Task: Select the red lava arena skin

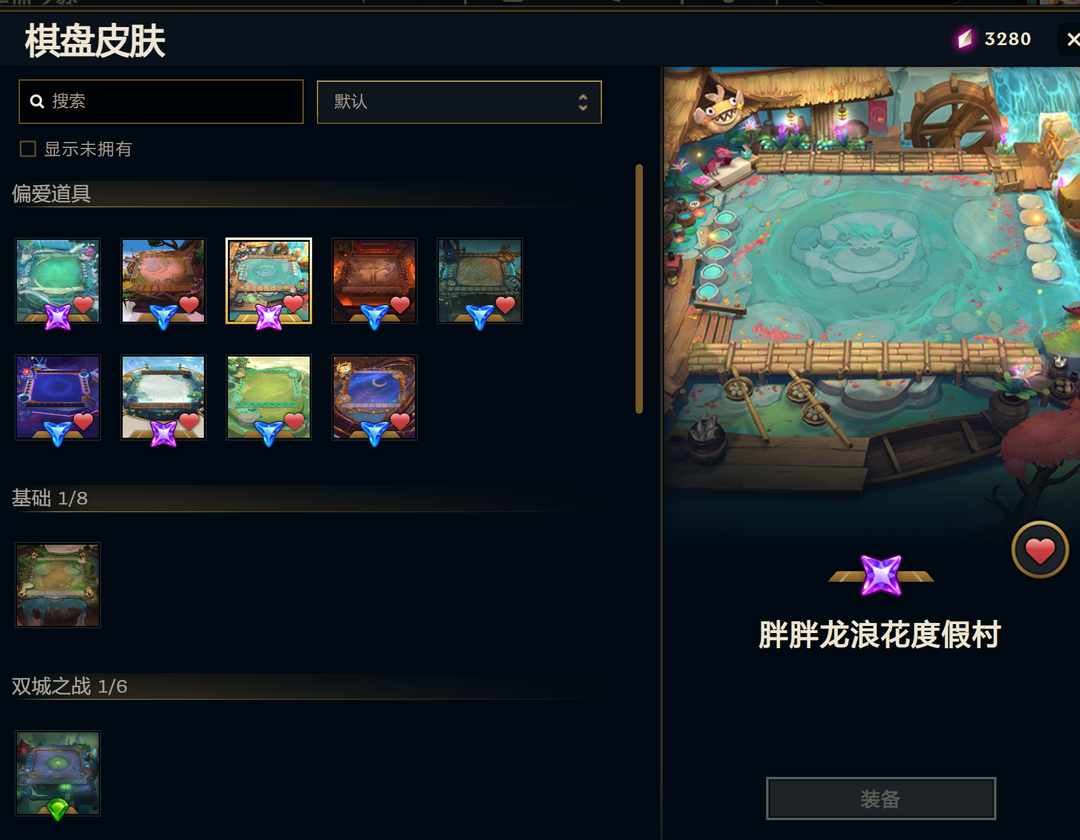Action: 374,281
